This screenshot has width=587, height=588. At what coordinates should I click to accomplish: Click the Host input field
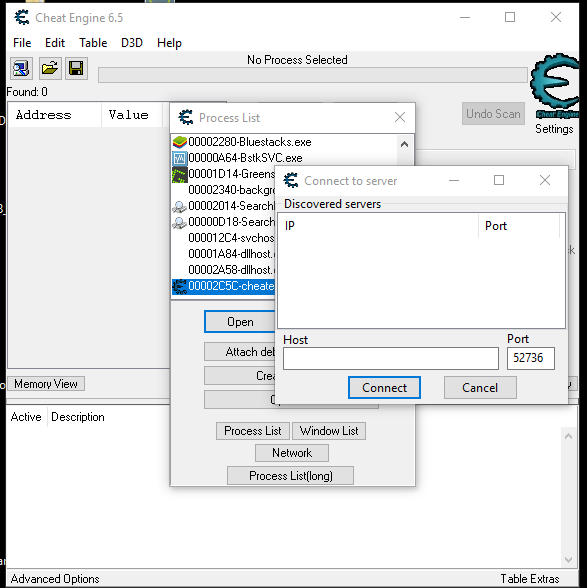coord(391,358)
